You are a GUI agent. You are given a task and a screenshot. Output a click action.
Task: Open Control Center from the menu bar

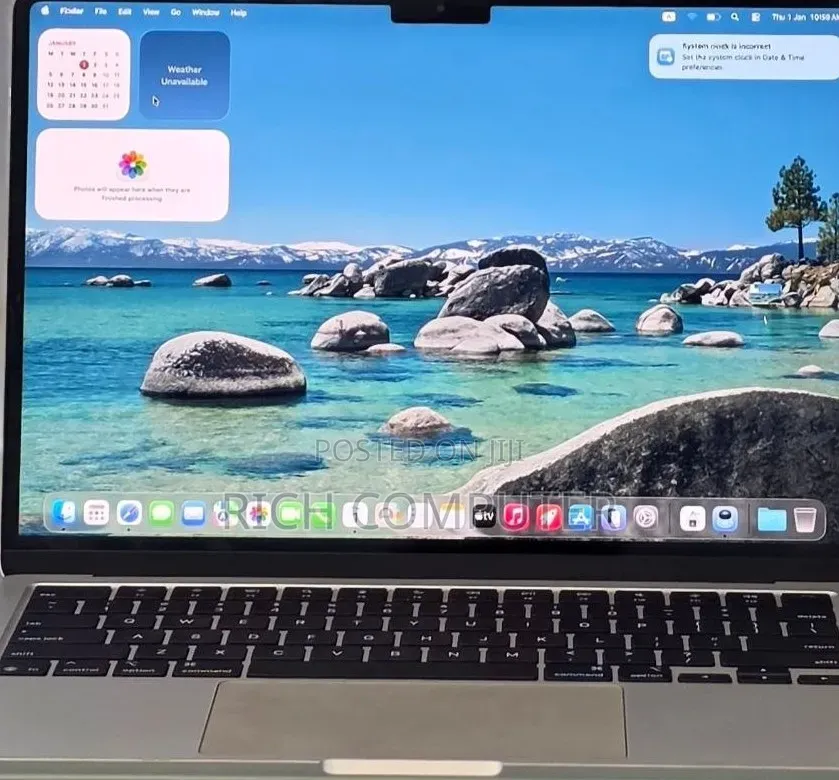click(756, 17)
